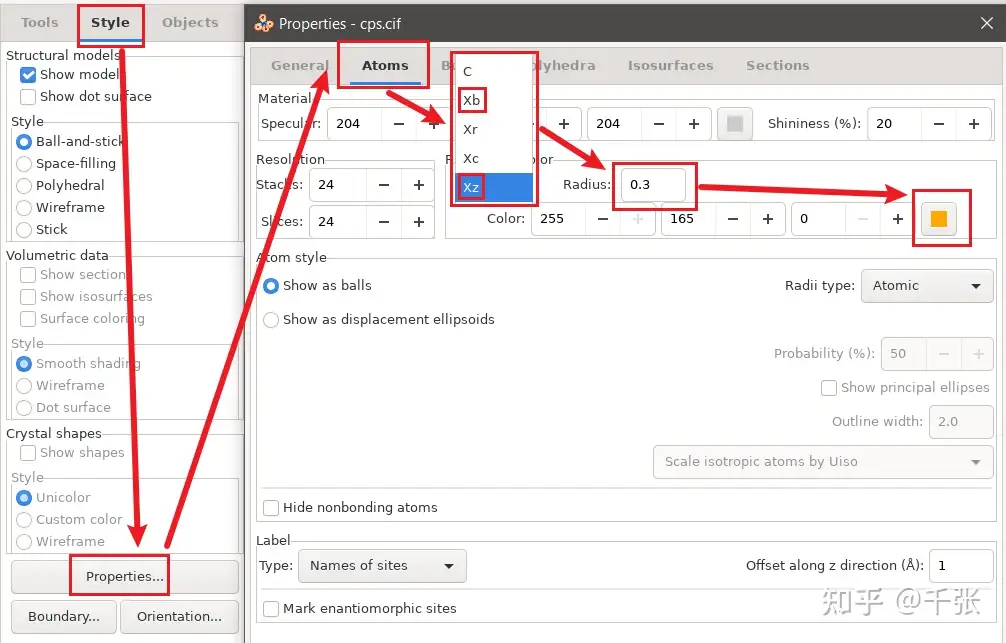This screenshot has width=1006, height=643.
Task: Select the Atoms properties tab
Action: tap(385, 65)
